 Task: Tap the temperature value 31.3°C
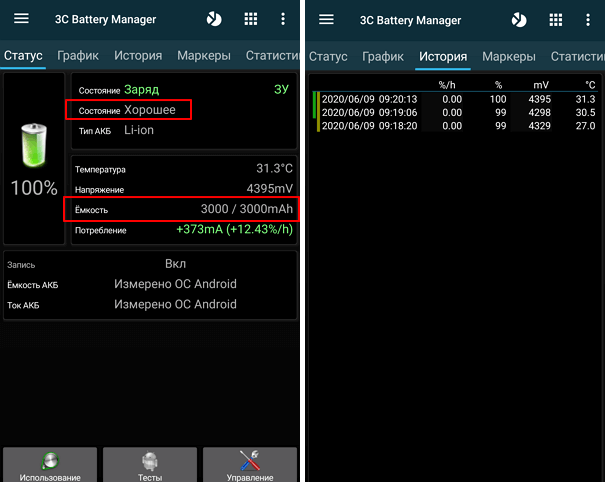(x=274, y=168)
